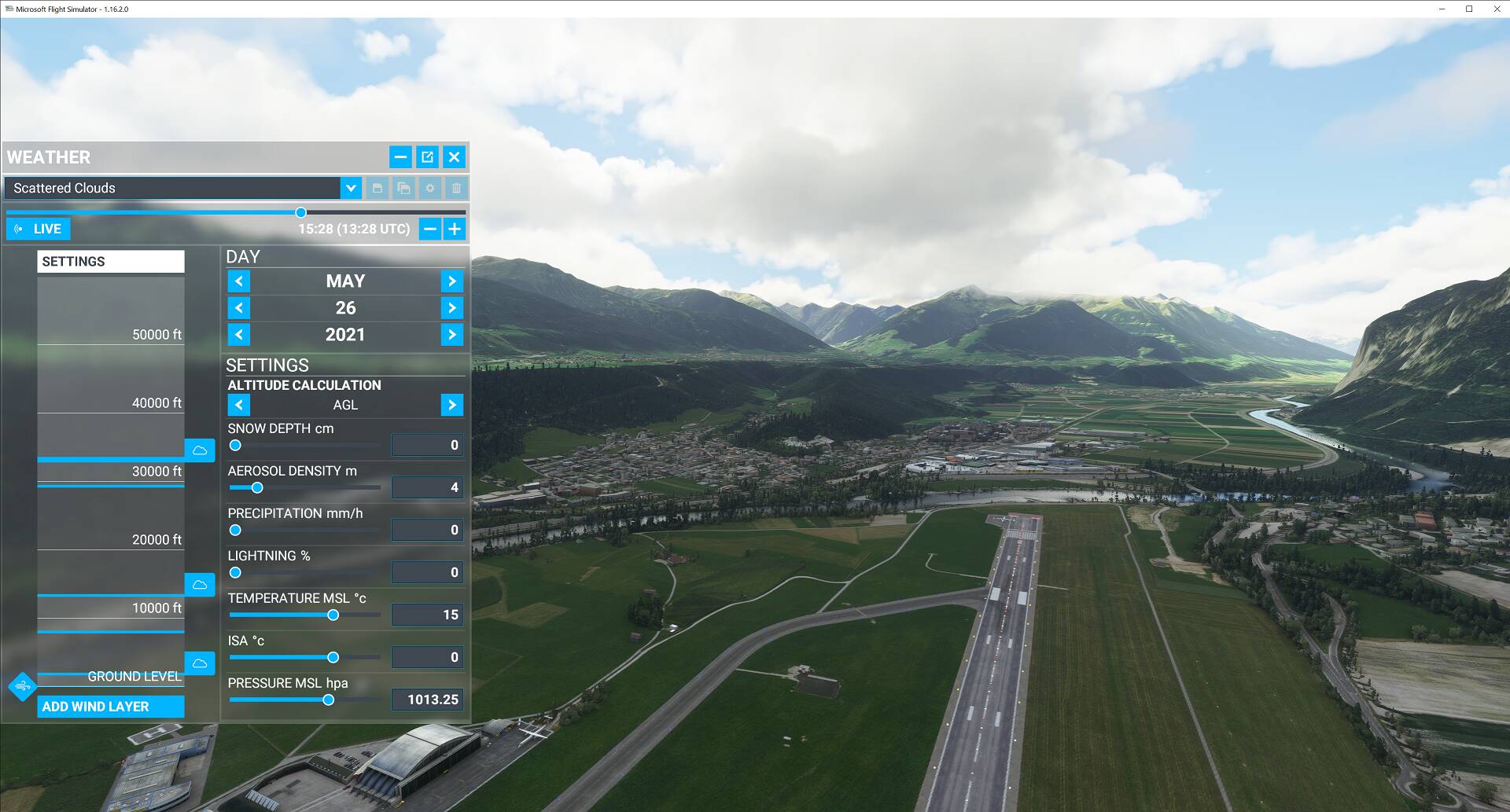Select the SETTINGS tab in altitude column
The image size is (1510, 812).
click(x=111, y=262)
